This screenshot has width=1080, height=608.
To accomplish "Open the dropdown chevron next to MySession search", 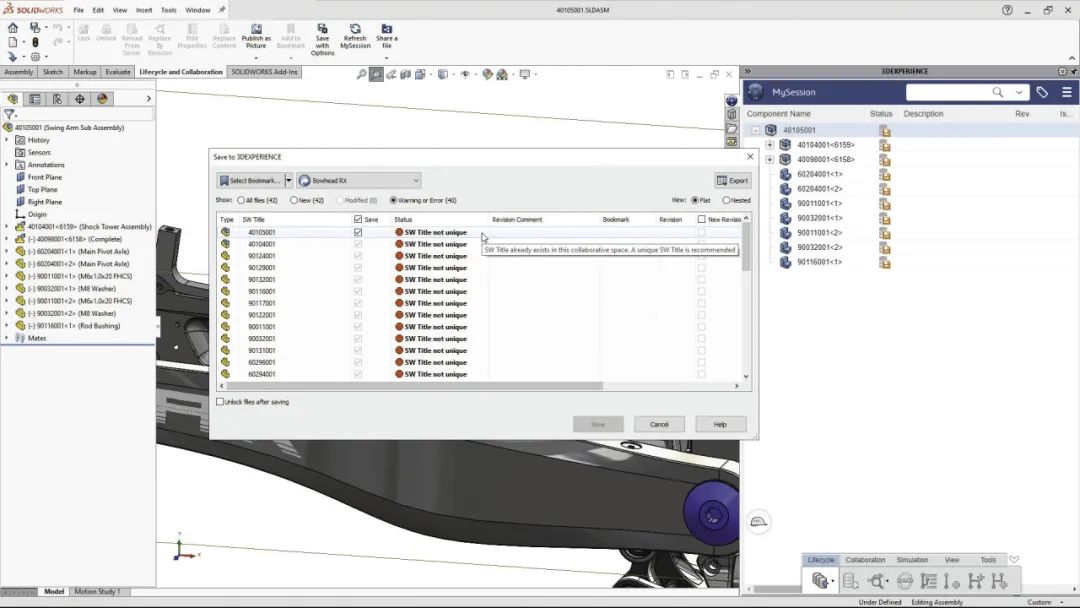I will (x=1019, y=92).
